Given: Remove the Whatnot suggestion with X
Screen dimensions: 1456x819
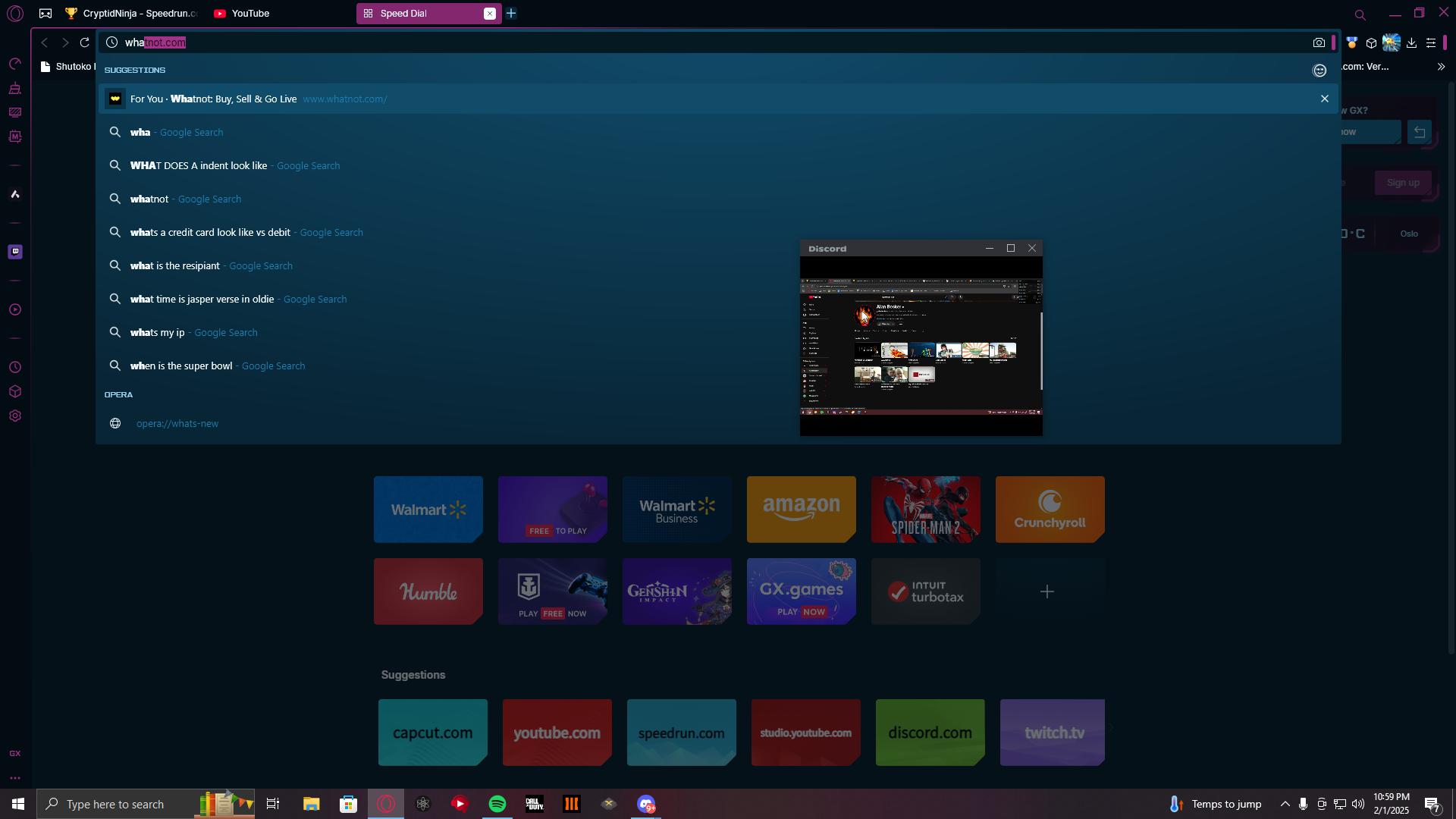Looking at the screenshot, I should click(x=1325, y=99).
